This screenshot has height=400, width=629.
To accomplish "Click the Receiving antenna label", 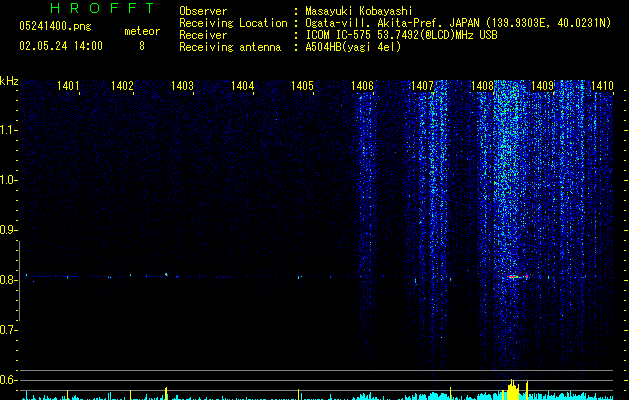I will [x=230, y=47].
